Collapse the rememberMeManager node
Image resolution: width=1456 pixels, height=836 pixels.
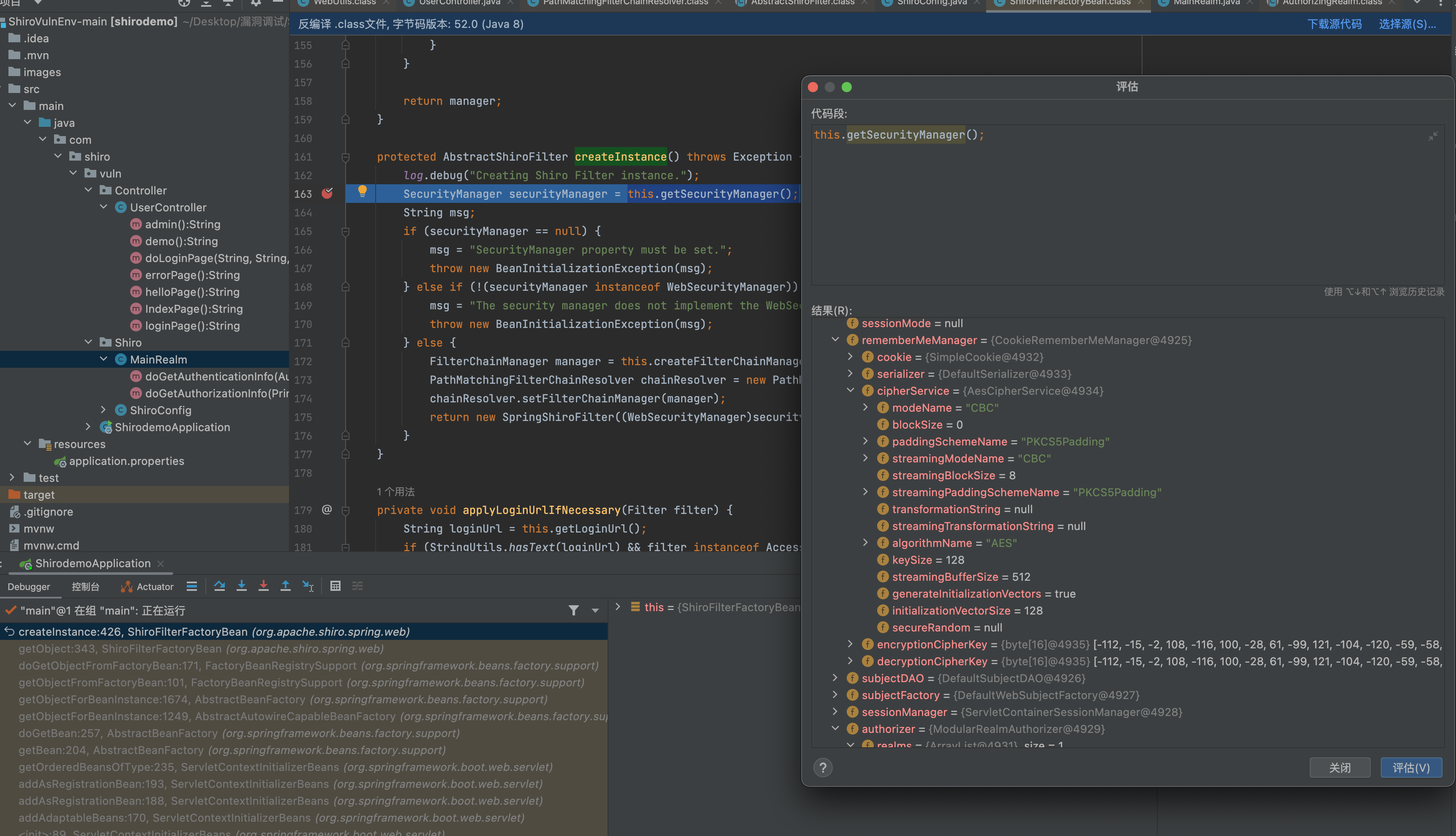(x=835, y=340)
